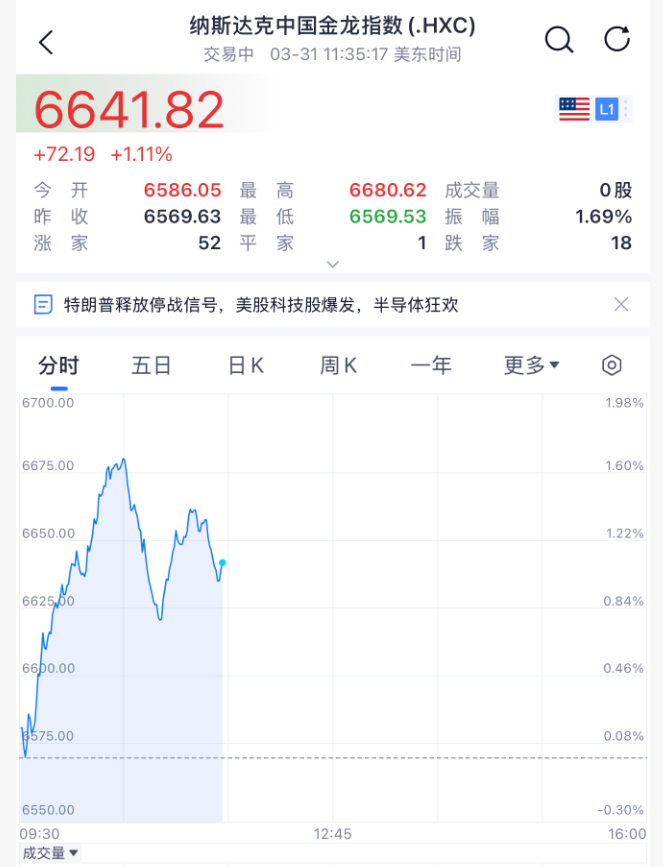Tap the blue current-price dot on chart

(222, 563)
